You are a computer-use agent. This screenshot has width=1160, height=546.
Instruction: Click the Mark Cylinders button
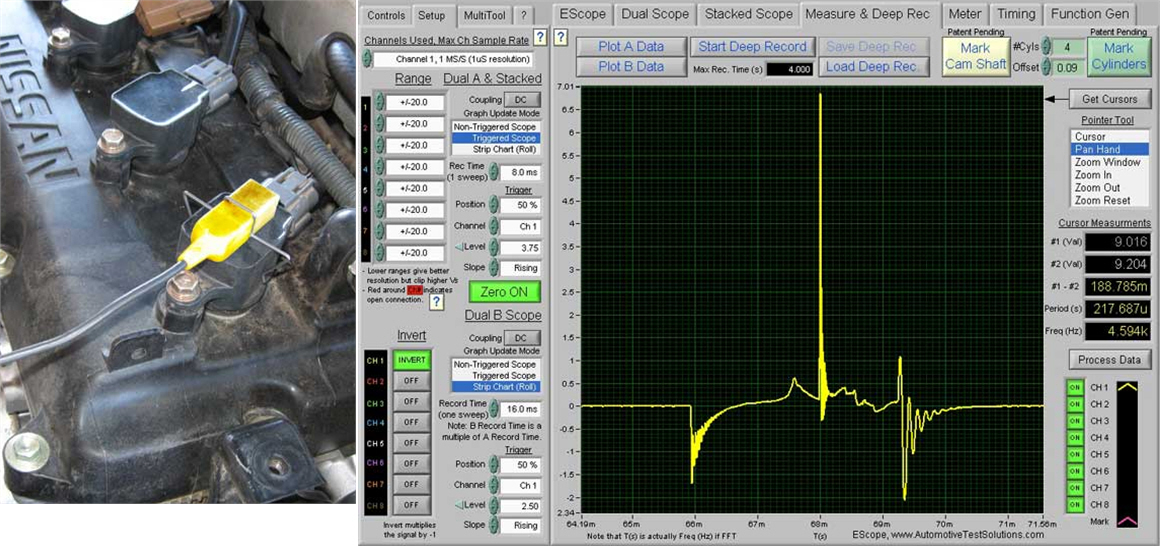(x=1118, y=55)
